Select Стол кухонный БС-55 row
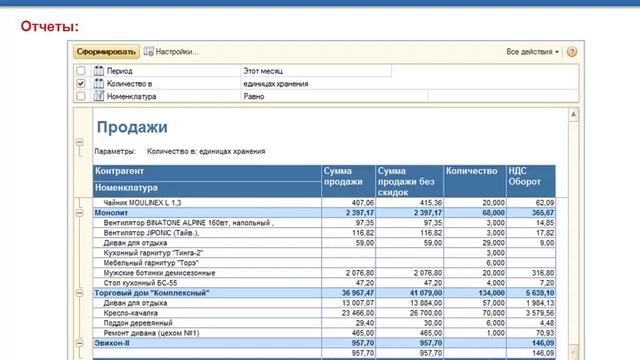 point(324,283)
